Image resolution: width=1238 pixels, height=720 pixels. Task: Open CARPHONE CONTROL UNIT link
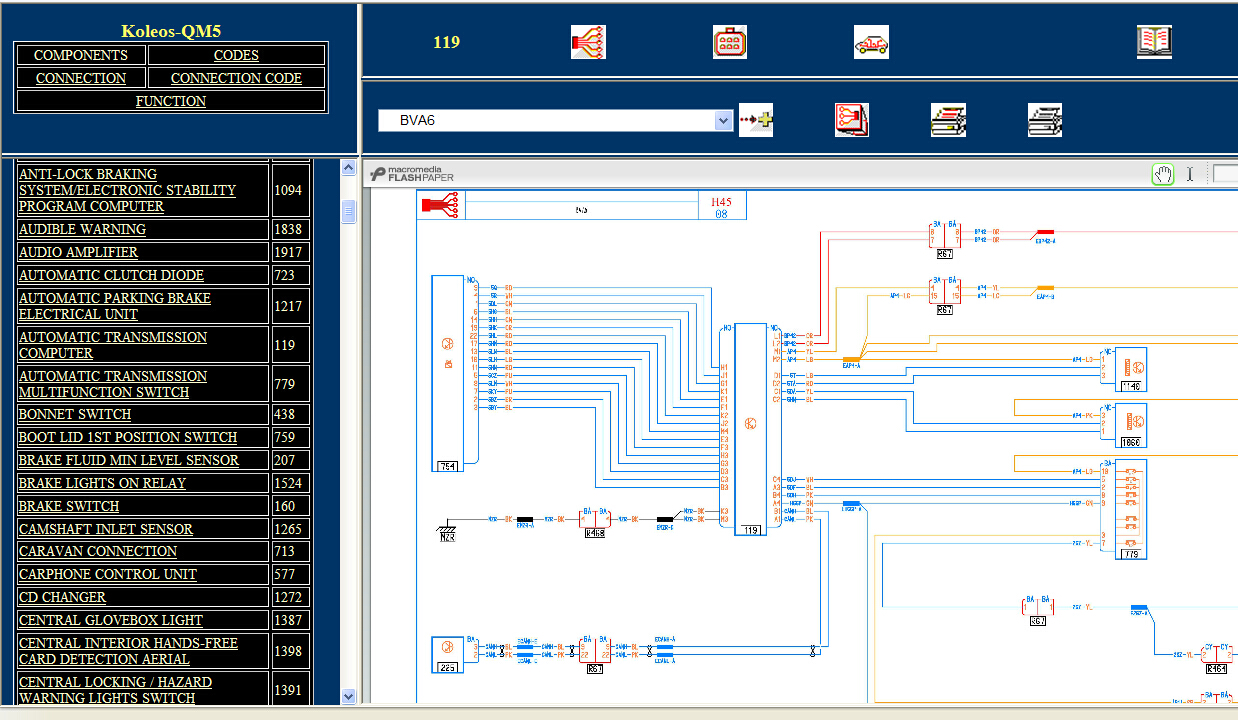click(108, 574)
